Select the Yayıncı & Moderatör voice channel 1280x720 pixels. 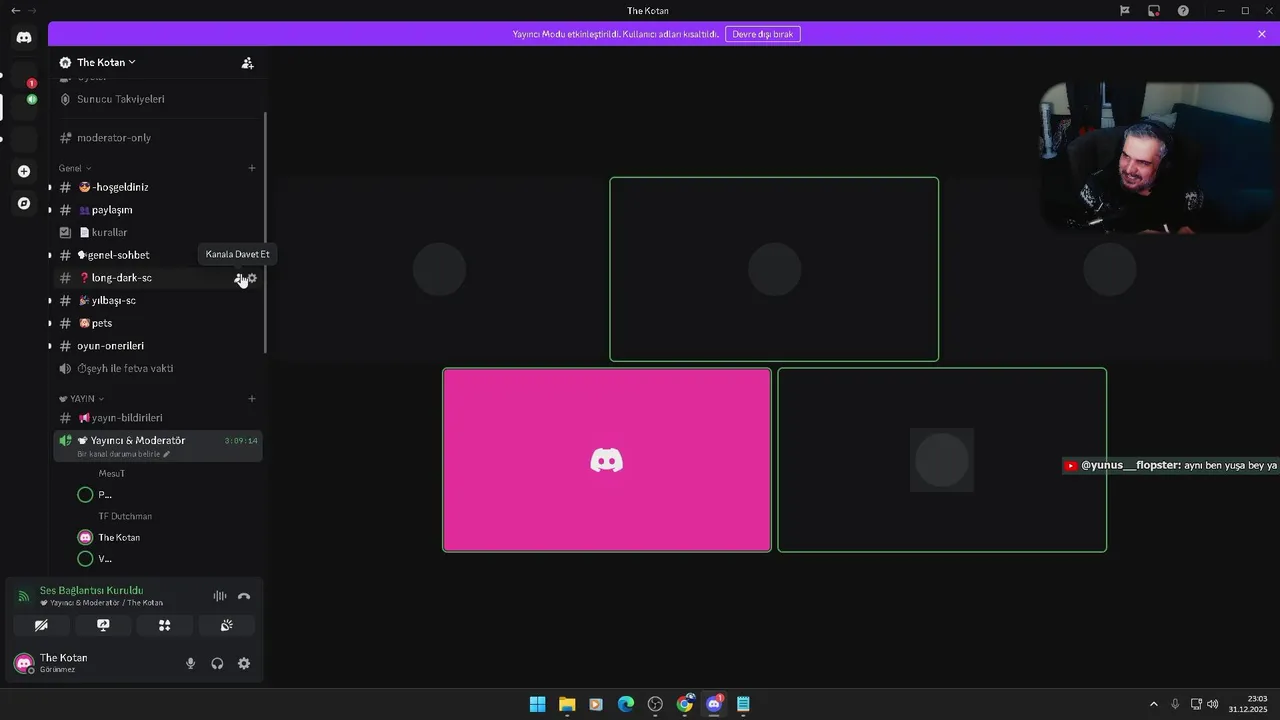(158, 446)
